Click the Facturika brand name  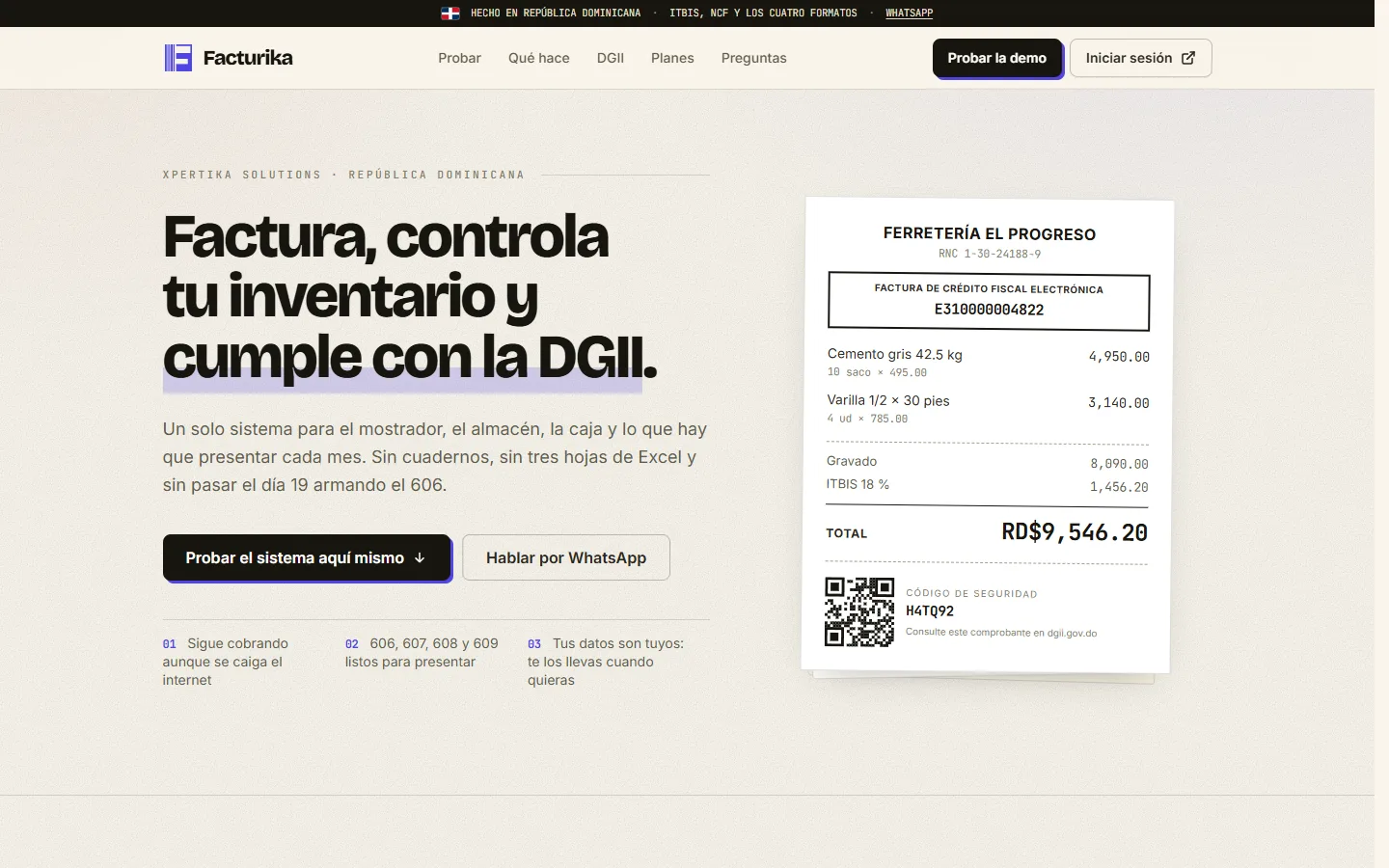coord(248,58)
